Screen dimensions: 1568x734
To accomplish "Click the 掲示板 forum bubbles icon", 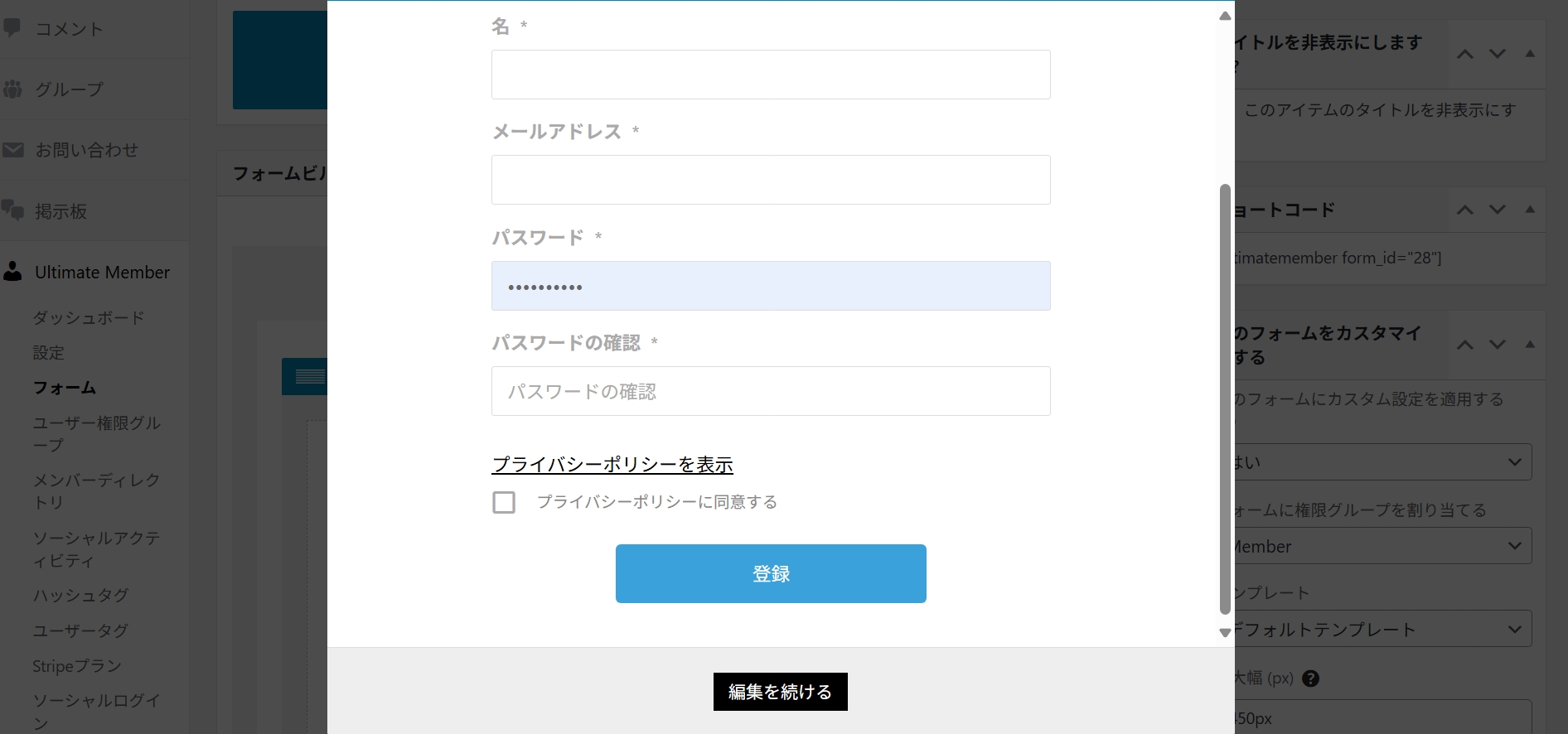I will pos(12,210).
